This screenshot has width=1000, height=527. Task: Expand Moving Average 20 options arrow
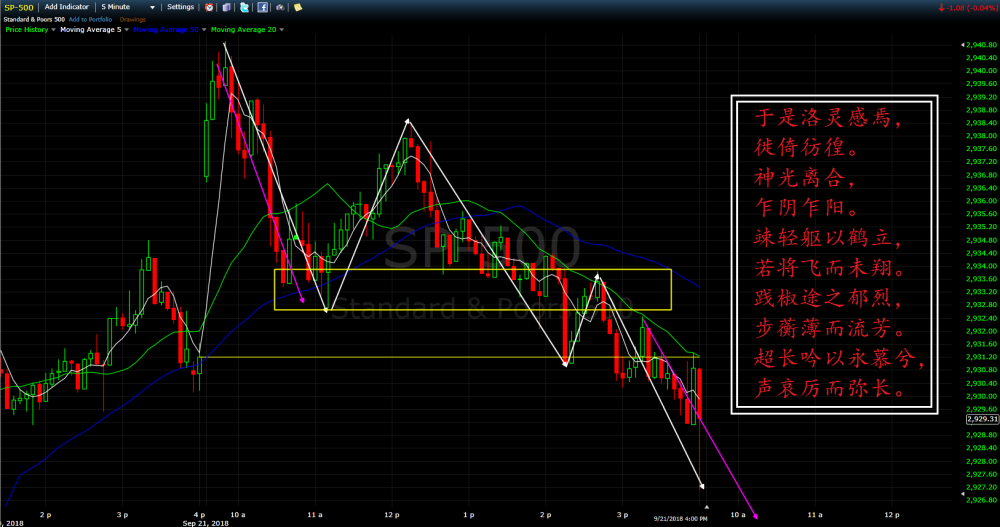tap(281, 30)
